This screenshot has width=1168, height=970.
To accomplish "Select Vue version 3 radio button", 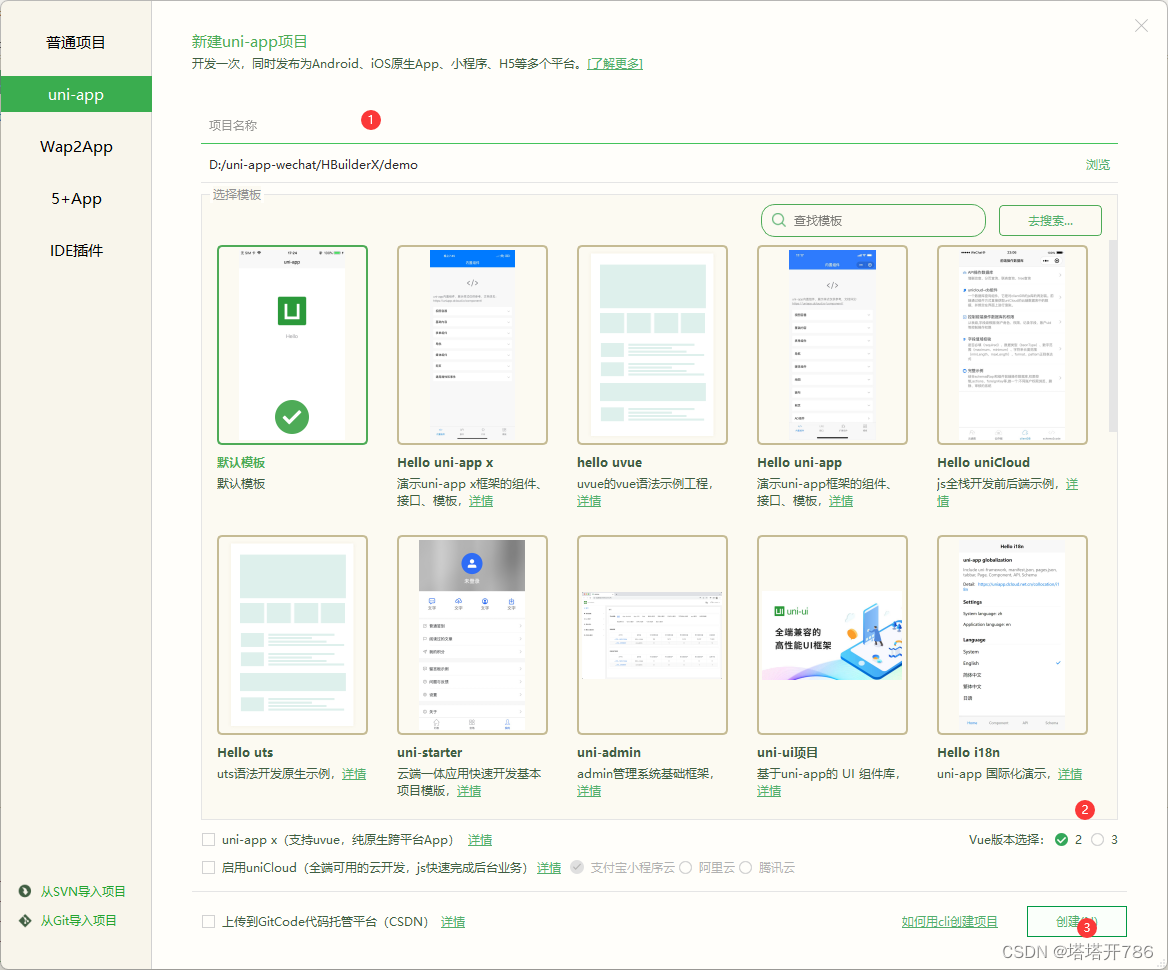I will 1098,840.
